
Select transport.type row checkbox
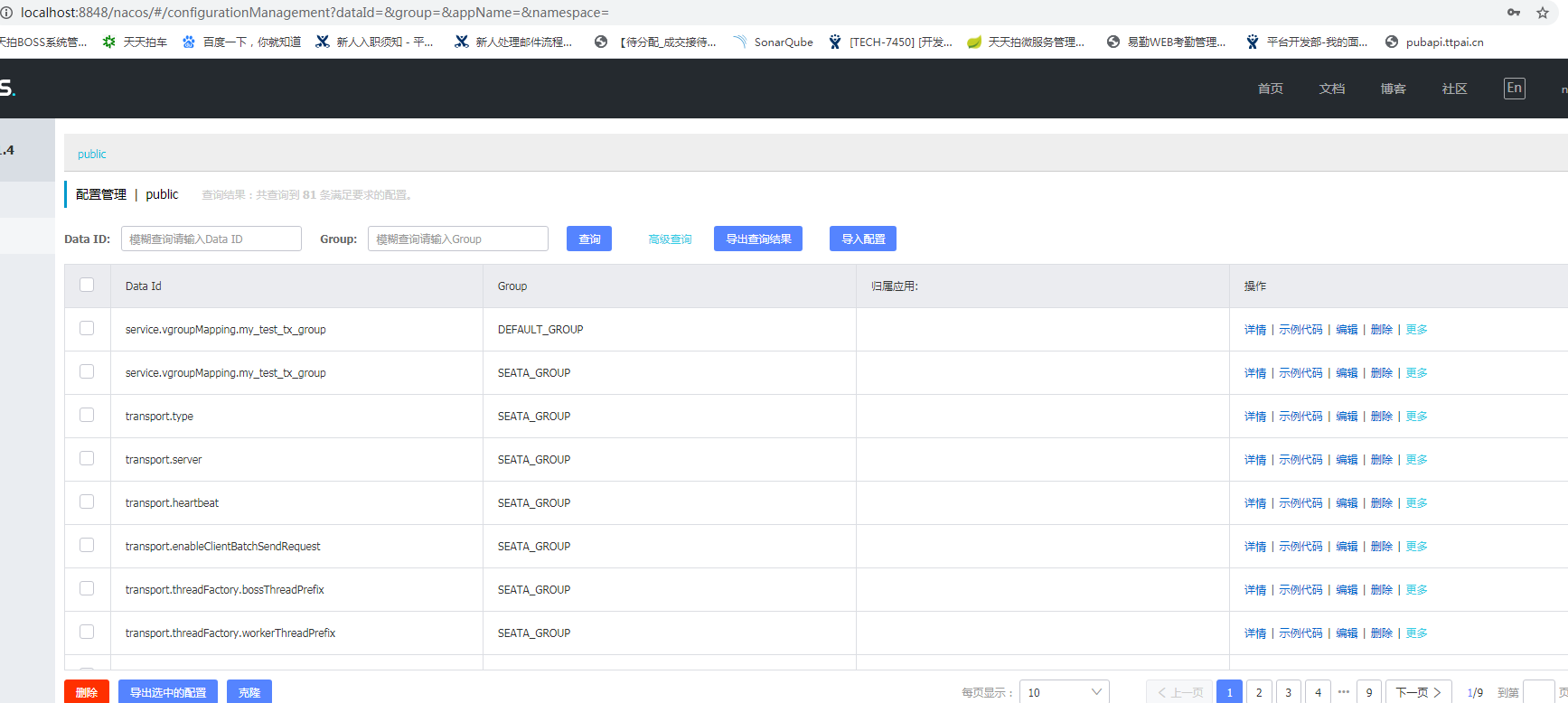coord(87,415)
